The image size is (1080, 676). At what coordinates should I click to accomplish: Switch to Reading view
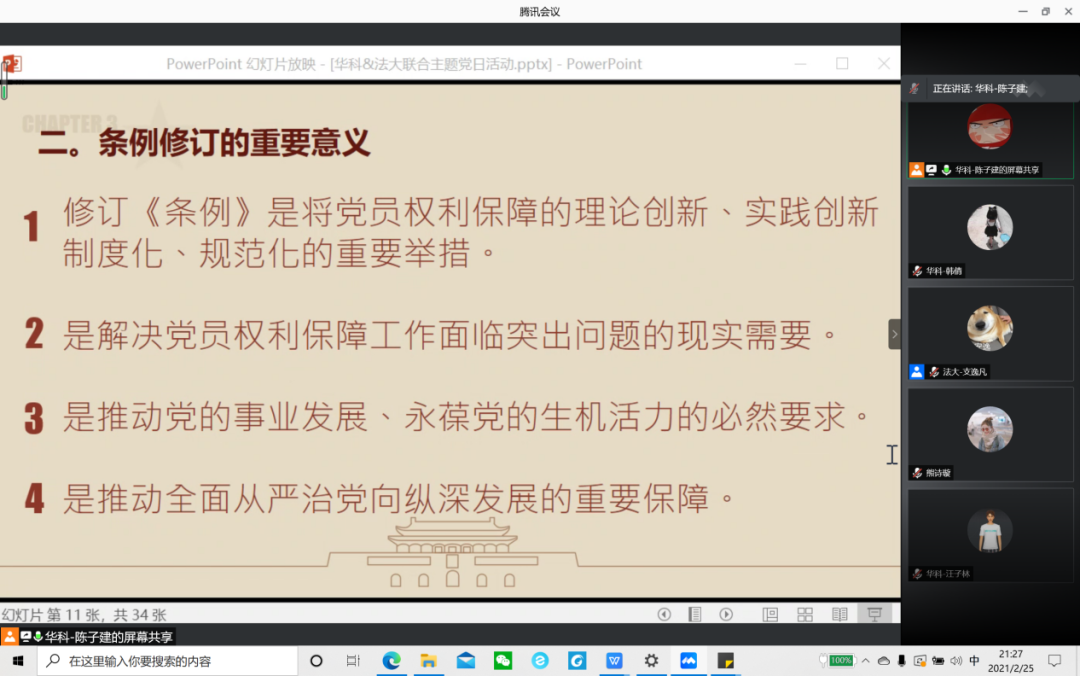(840, 614)
